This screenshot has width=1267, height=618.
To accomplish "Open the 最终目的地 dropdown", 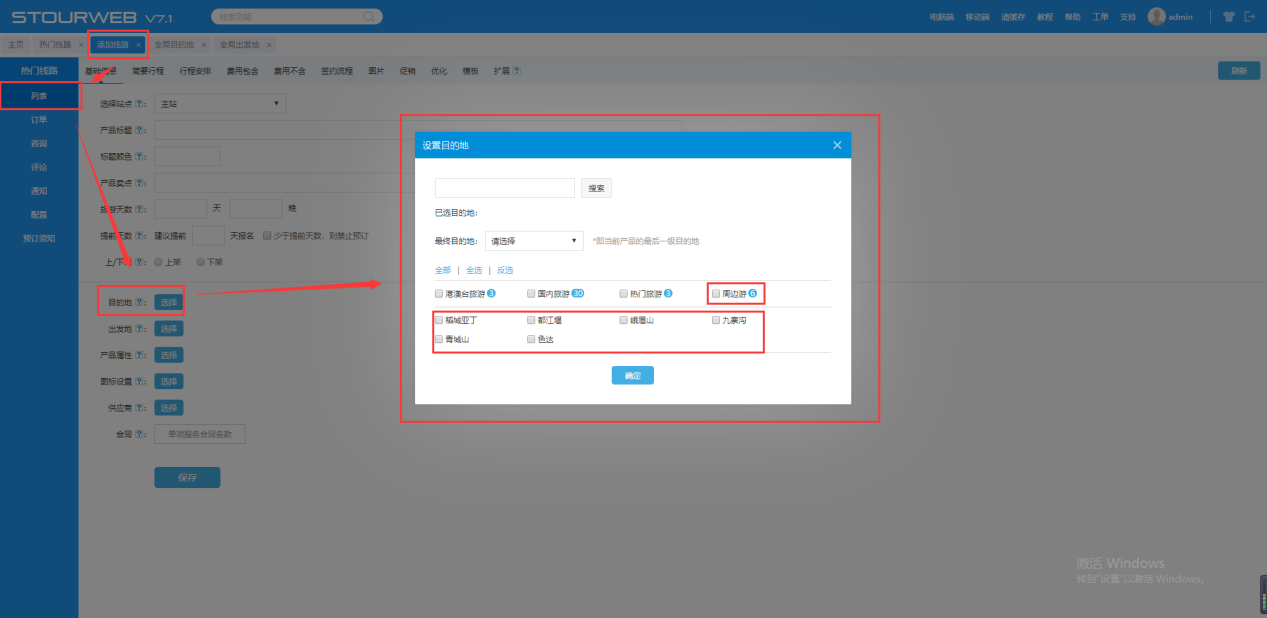I will tap(534, 241).
